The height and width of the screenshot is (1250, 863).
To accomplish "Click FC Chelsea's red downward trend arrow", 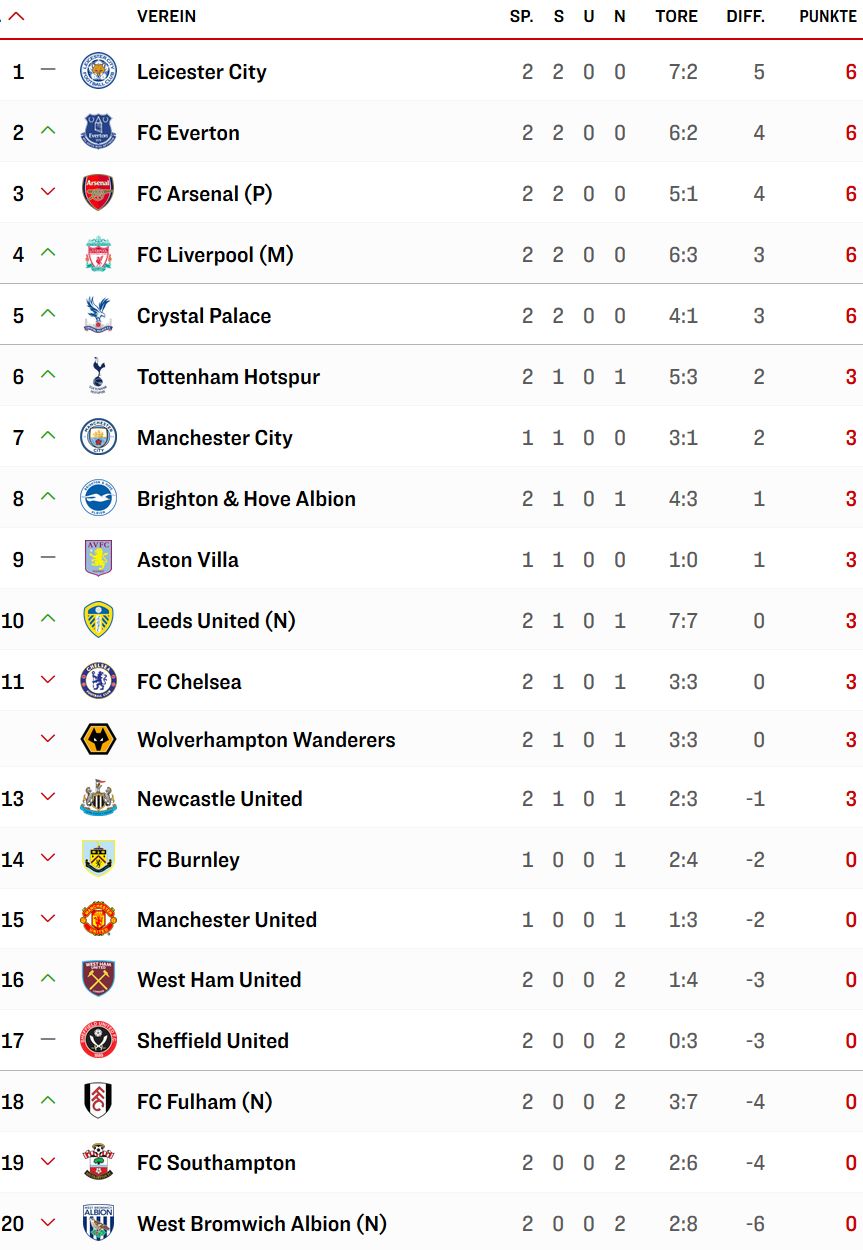I will 47,681.
